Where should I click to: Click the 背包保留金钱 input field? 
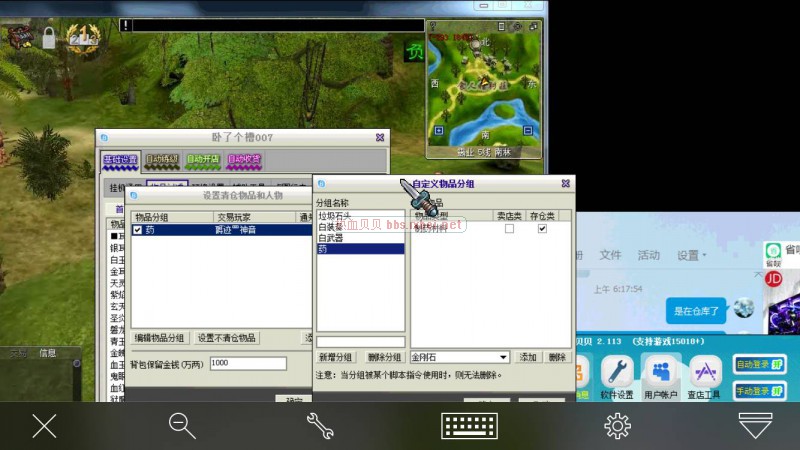(247, 363)
